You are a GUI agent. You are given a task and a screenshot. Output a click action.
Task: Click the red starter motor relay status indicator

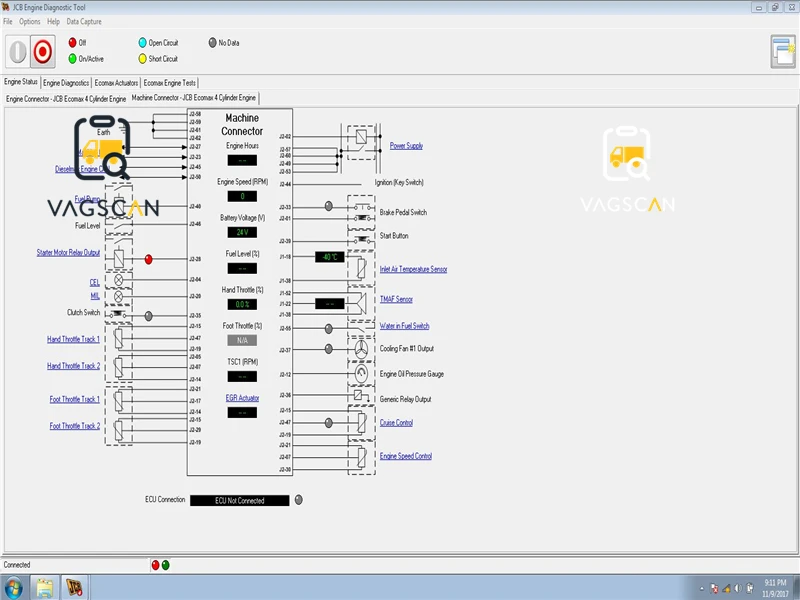[x=148, y=260]
